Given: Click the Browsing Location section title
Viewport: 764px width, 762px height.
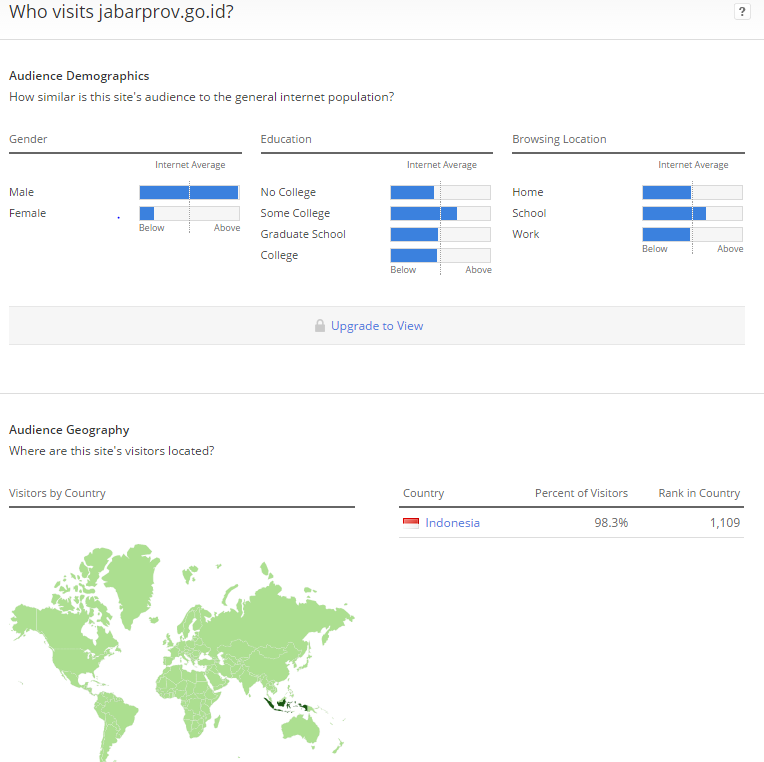Looking at the screenshot, I should [x=559, y=139].
